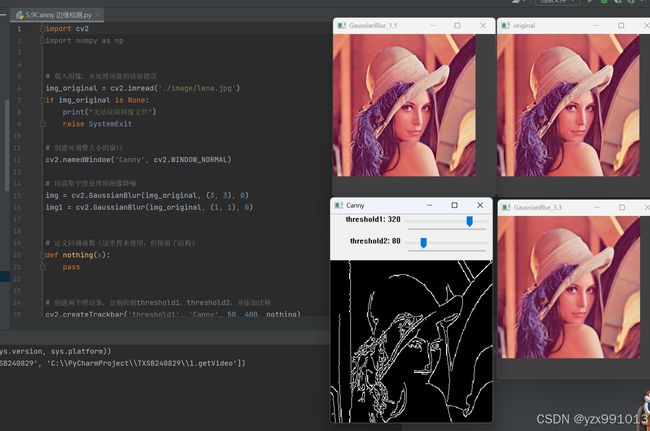Click the Canny window app icon
Image resolution: width=650 pixels, height=431 pixels.
pyautogui.click(x=338, y=206)
